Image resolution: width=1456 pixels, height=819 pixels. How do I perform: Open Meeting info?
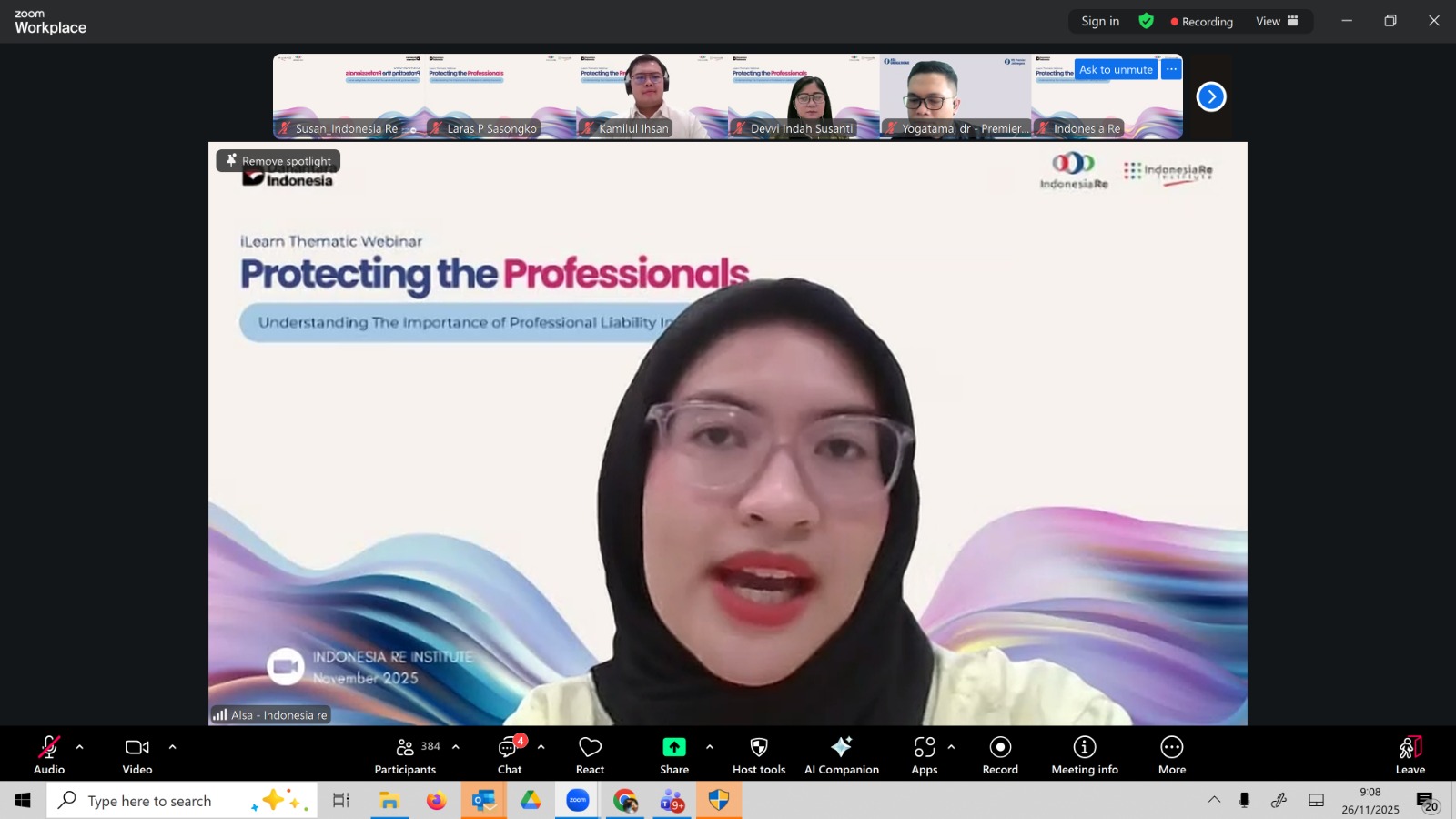[1085, 755]
